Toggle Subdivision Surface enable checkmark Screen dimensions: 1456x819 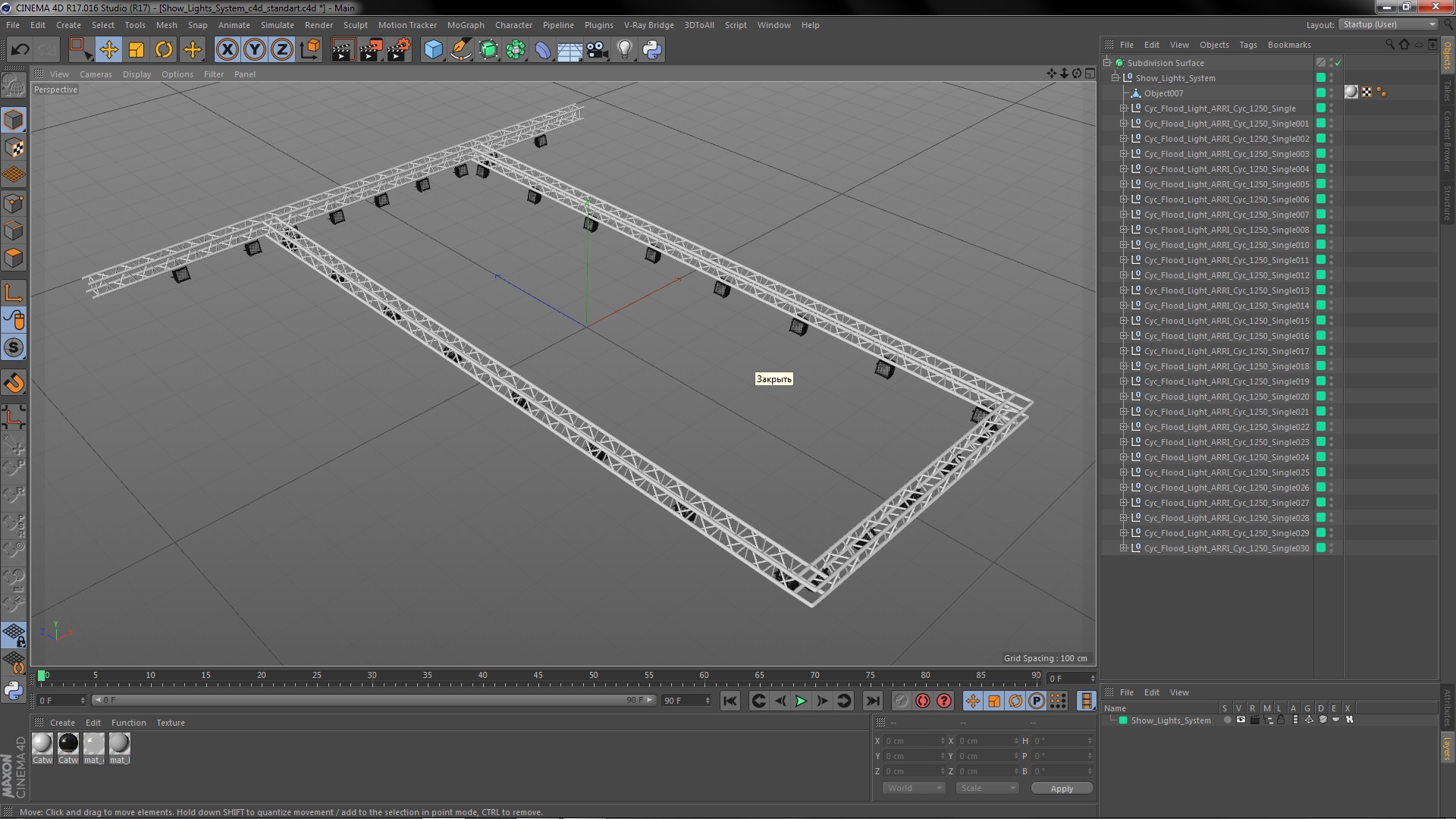pyautogui.click(x=1338, y=63)
